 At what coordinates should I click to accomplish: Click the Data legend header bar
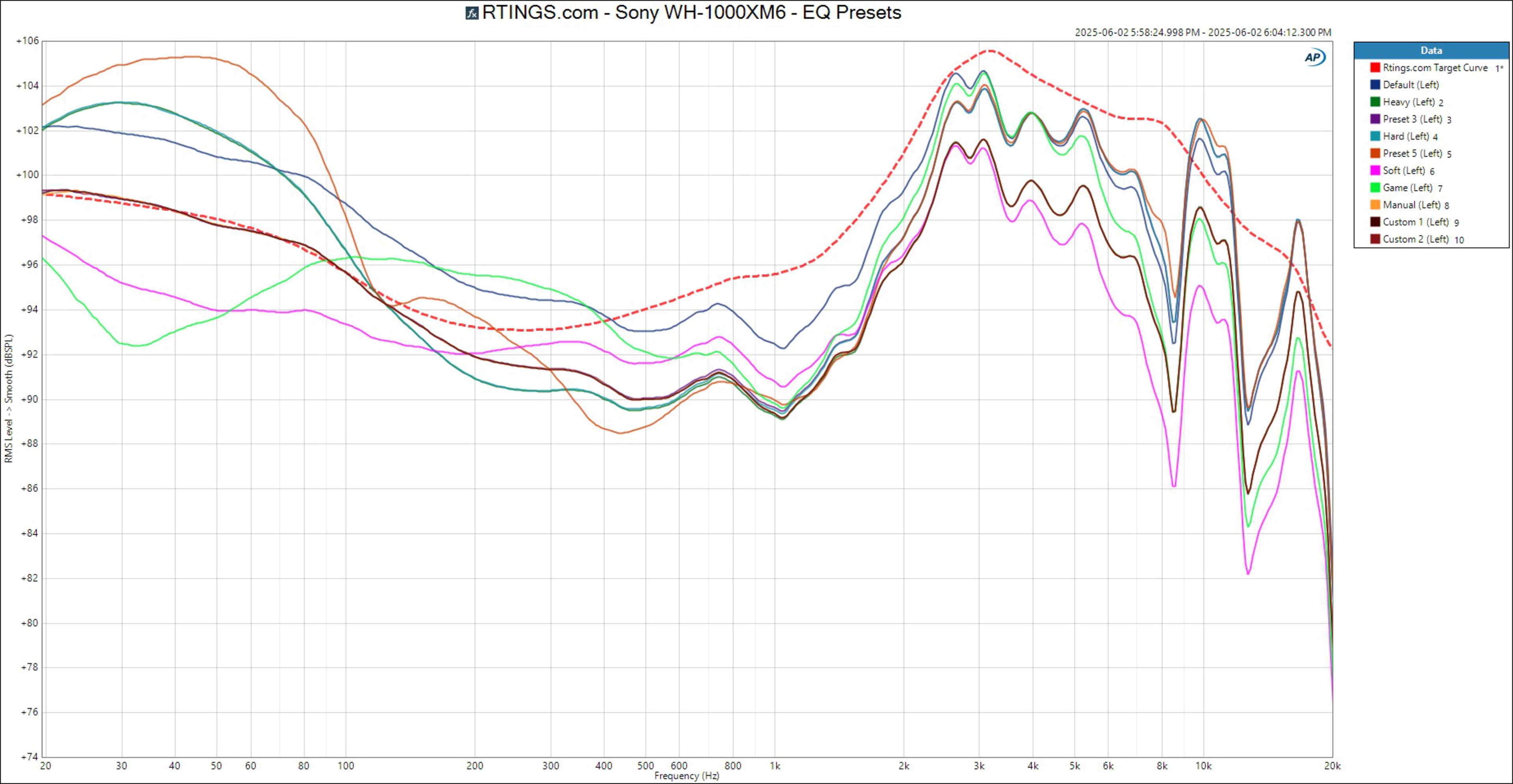pos(1431,50)
